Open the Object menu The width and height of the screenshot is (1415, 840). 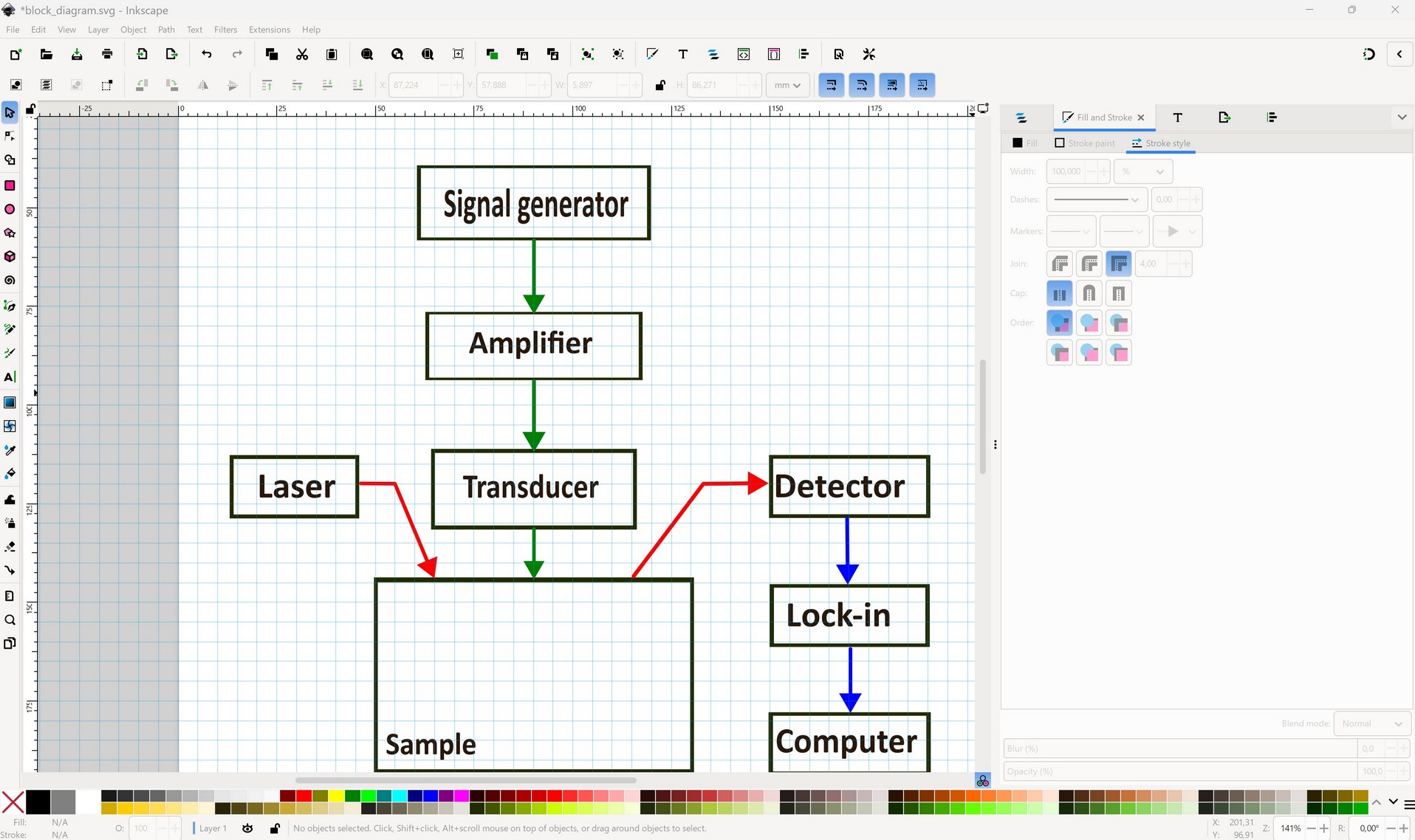(x=133, y=30)
